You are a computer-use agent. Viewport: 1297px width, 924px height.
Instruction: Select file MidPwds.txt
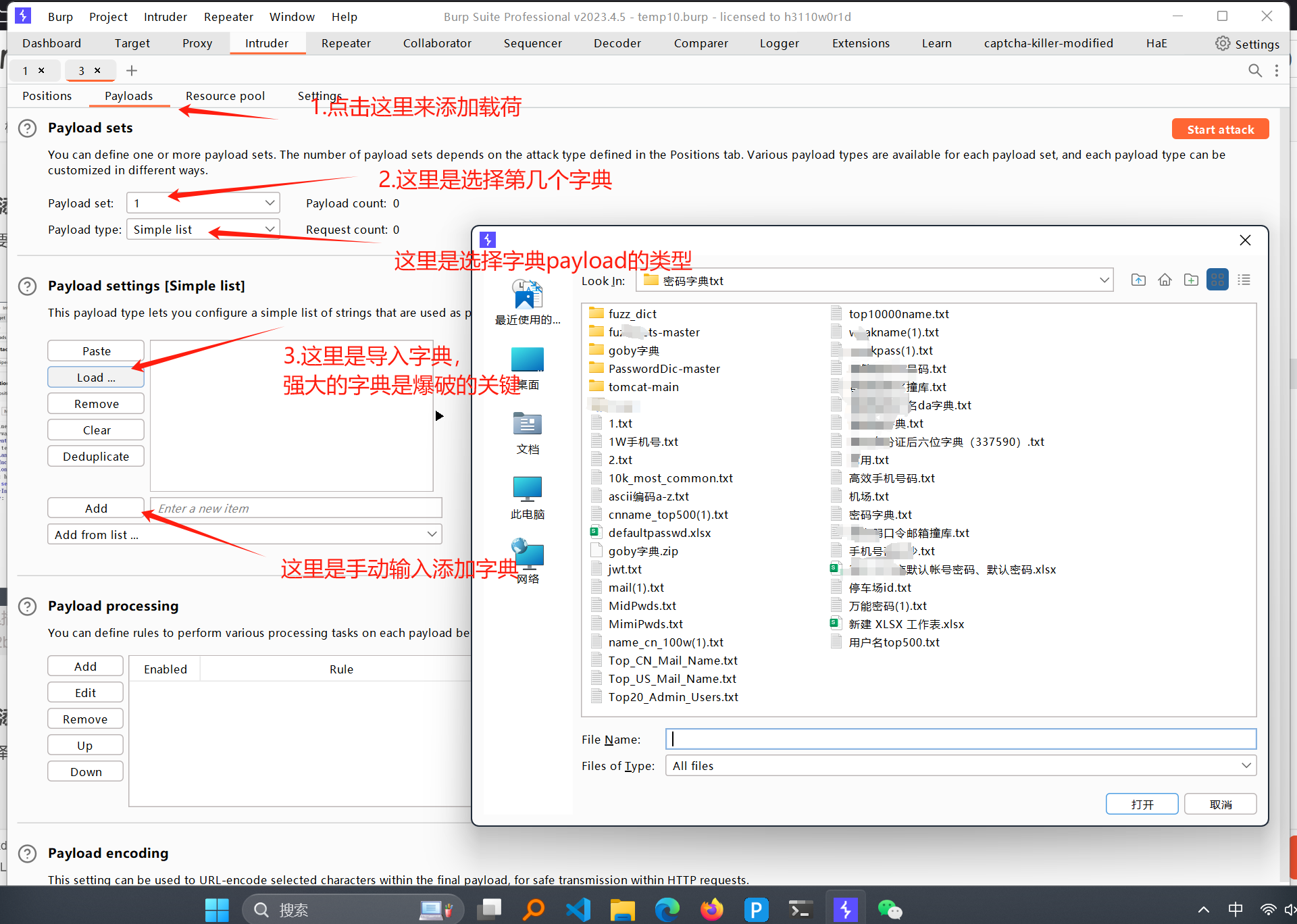[x=634, y=605]
